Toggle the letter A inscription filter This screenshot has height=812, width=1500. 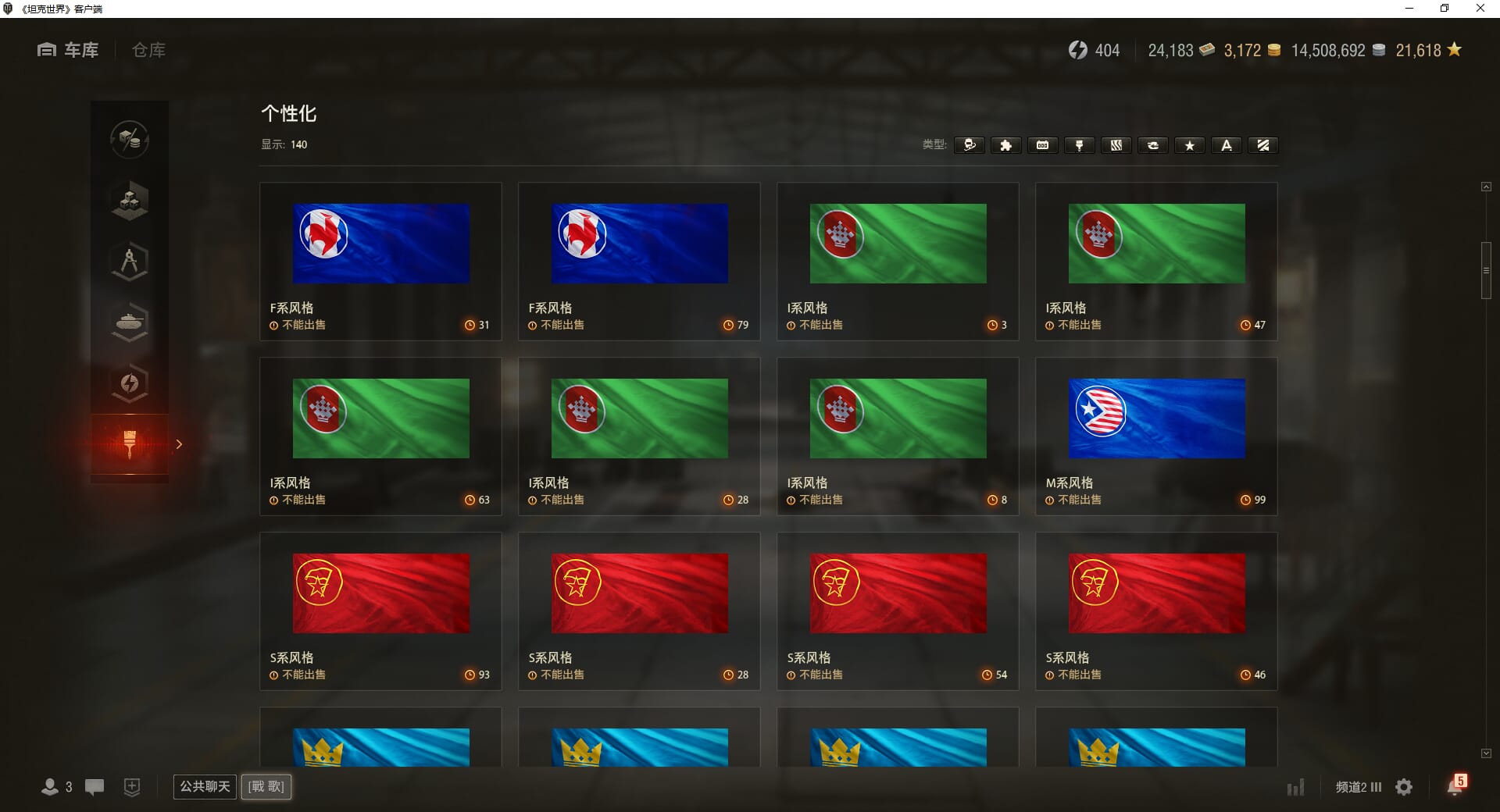(1227, 145)
